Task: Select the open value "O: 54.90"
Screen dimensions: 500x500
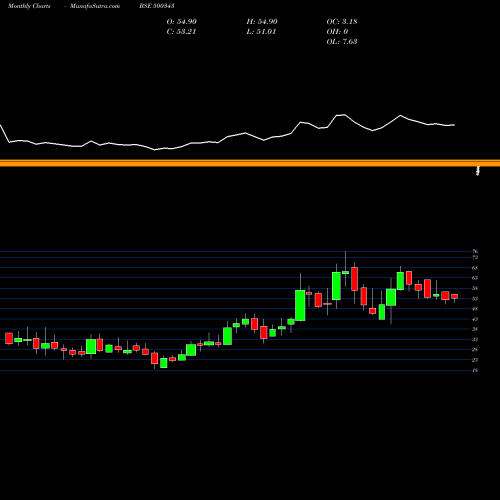Action: tap(182, 22)
